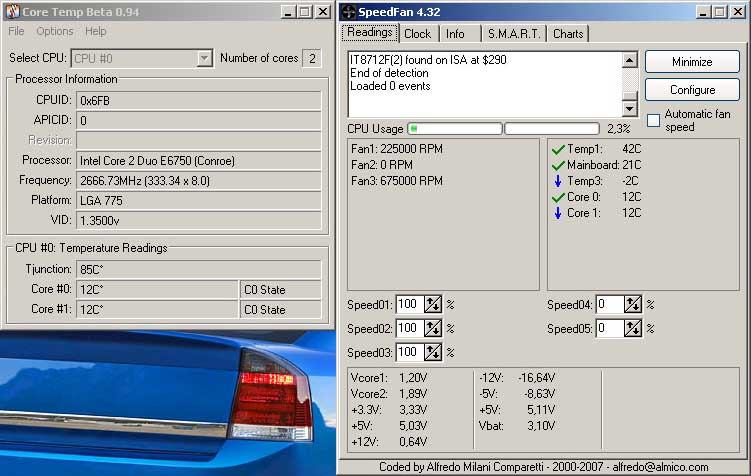Adjust the Speed04 spinner arrows
The image size is (751, 476).
pyautogui.click(x=633, y=305)
